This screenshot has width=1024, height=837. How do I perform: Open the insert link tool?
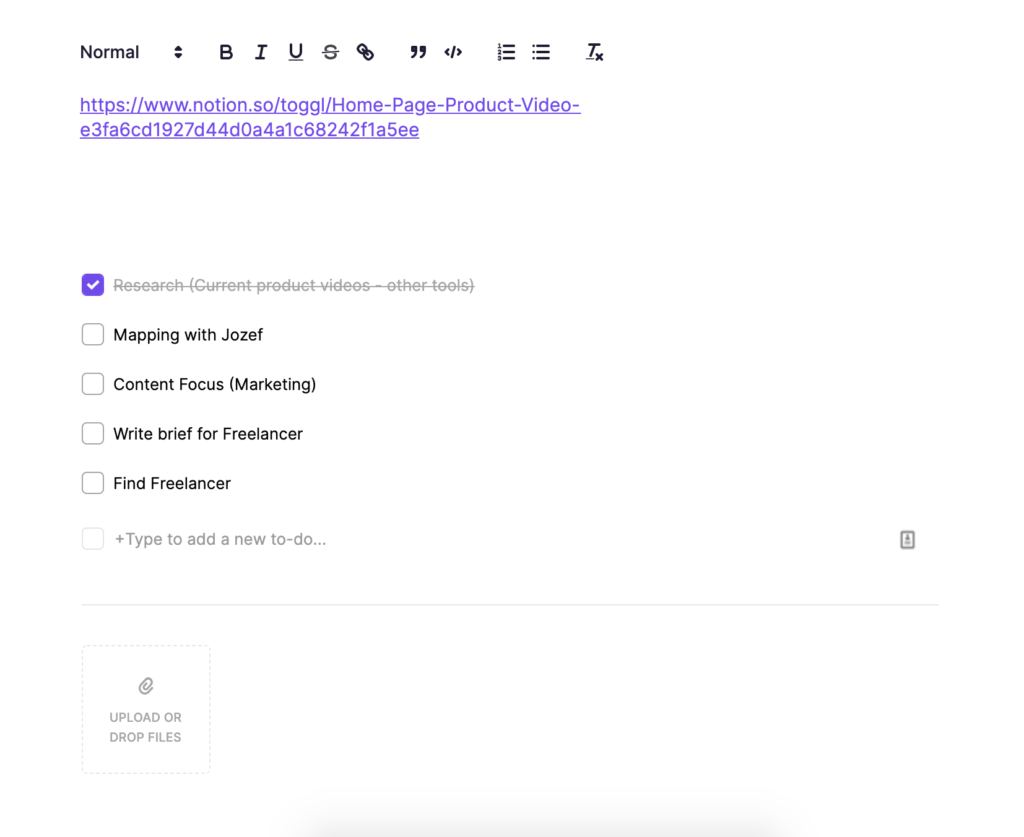click(365, 52)
